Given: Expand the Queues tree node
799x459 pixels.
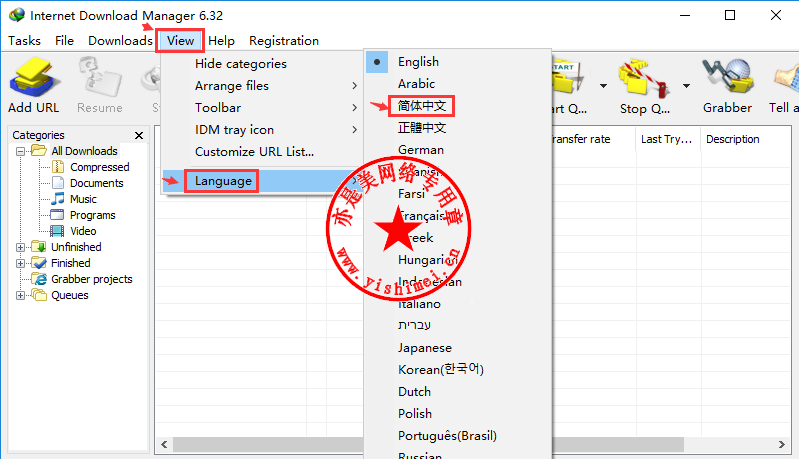Looking at the screenshot, I should 20,295.
